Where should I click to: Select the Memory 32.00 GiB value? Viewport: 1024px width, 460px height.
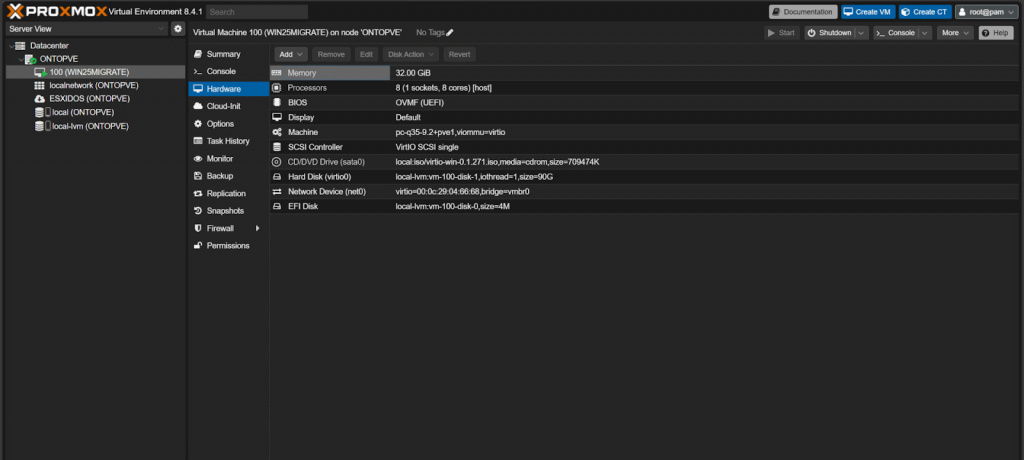coord(413,73)
